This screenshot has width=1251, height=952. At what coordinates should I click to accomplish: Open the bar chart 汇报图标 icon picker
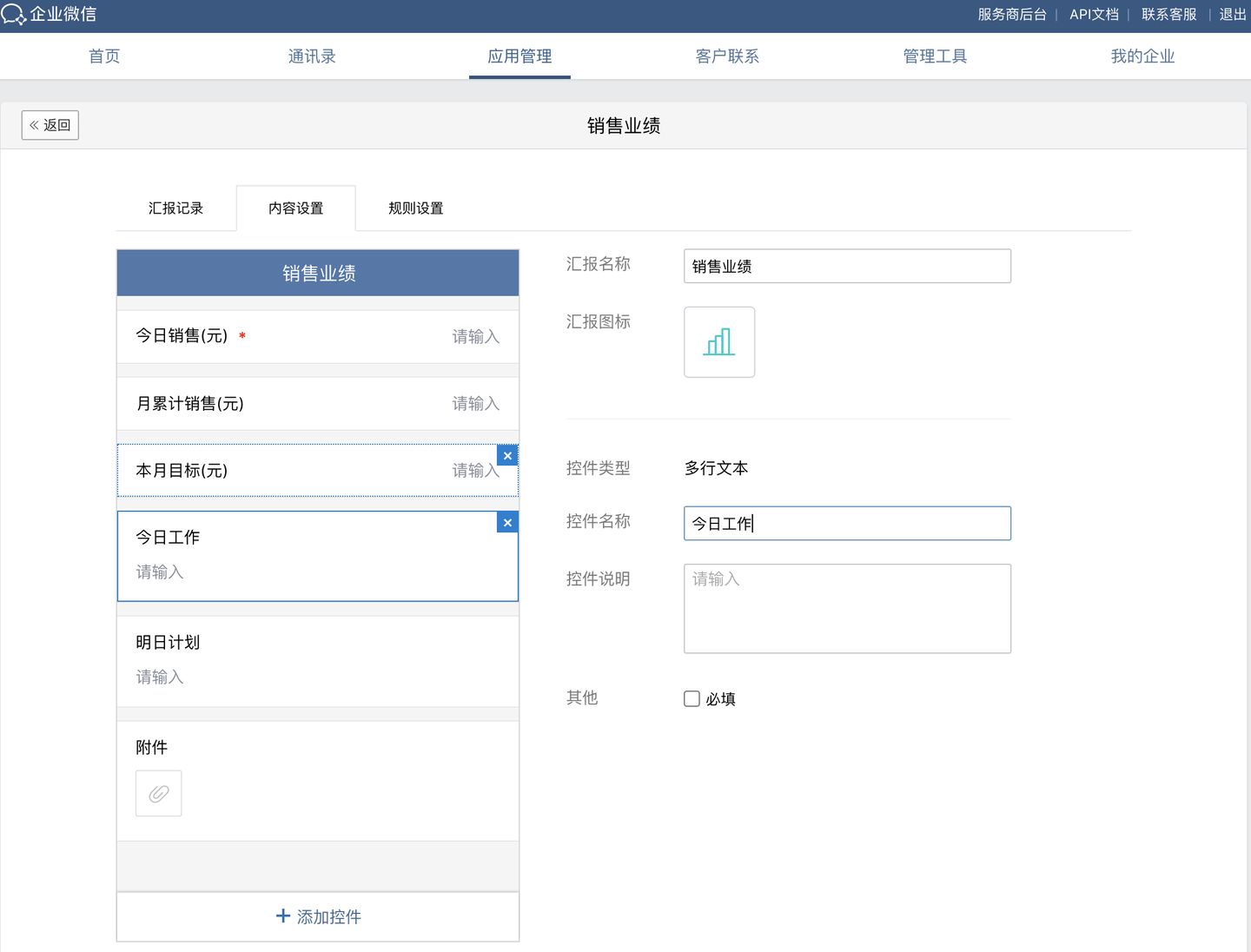click(718, 342)
